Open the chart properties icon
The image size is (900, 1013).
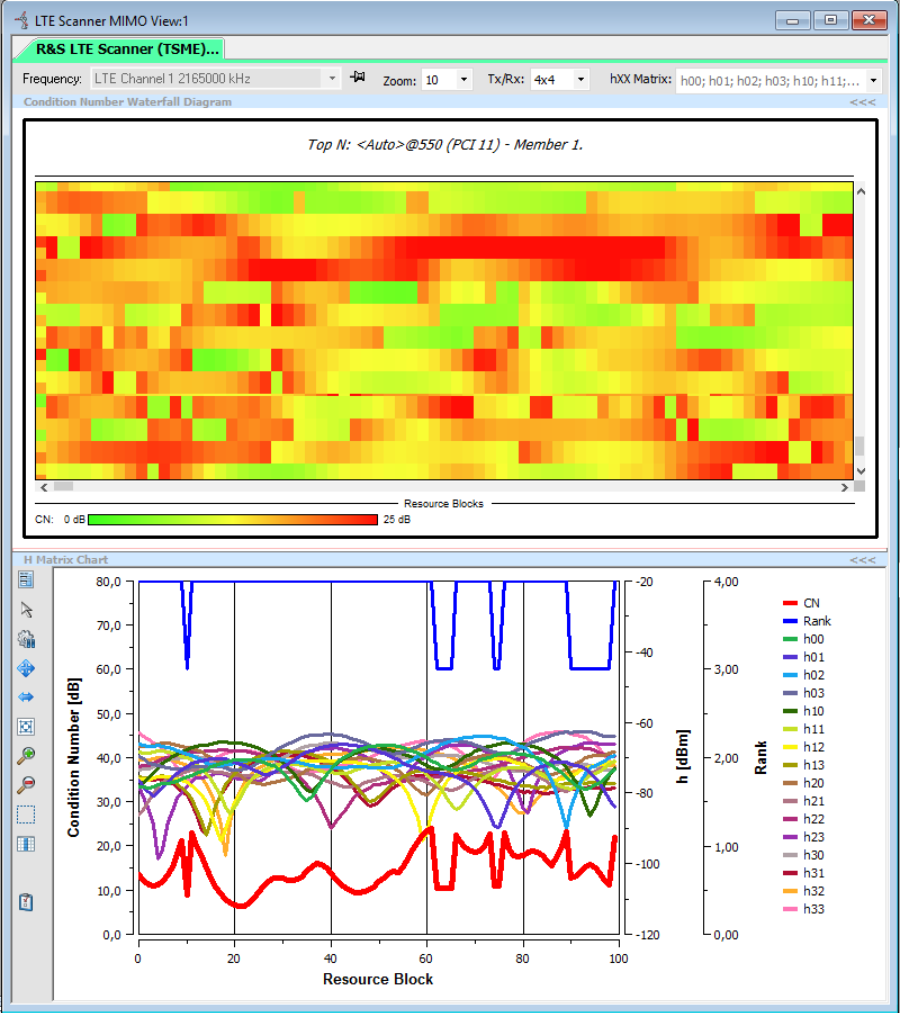coord(25,580)
